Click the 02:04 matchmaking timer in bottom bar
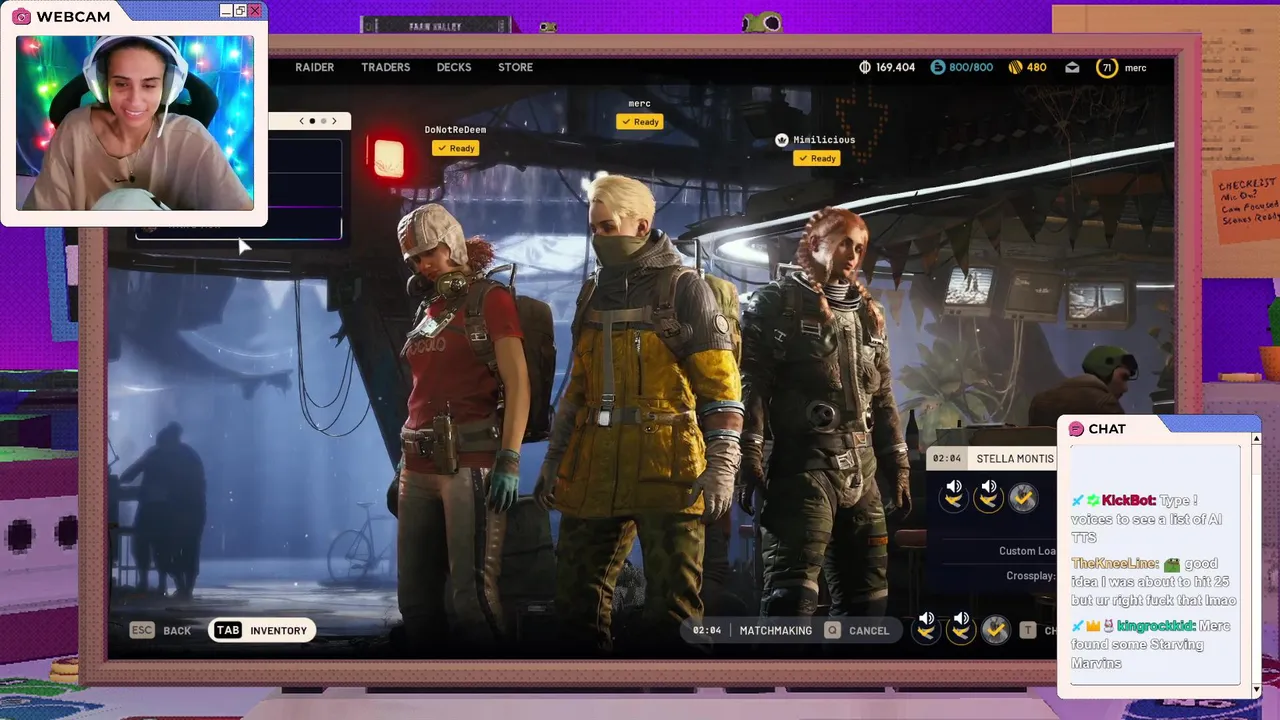This screenshot has width=1280, height=720. click(x=707, y=630)
